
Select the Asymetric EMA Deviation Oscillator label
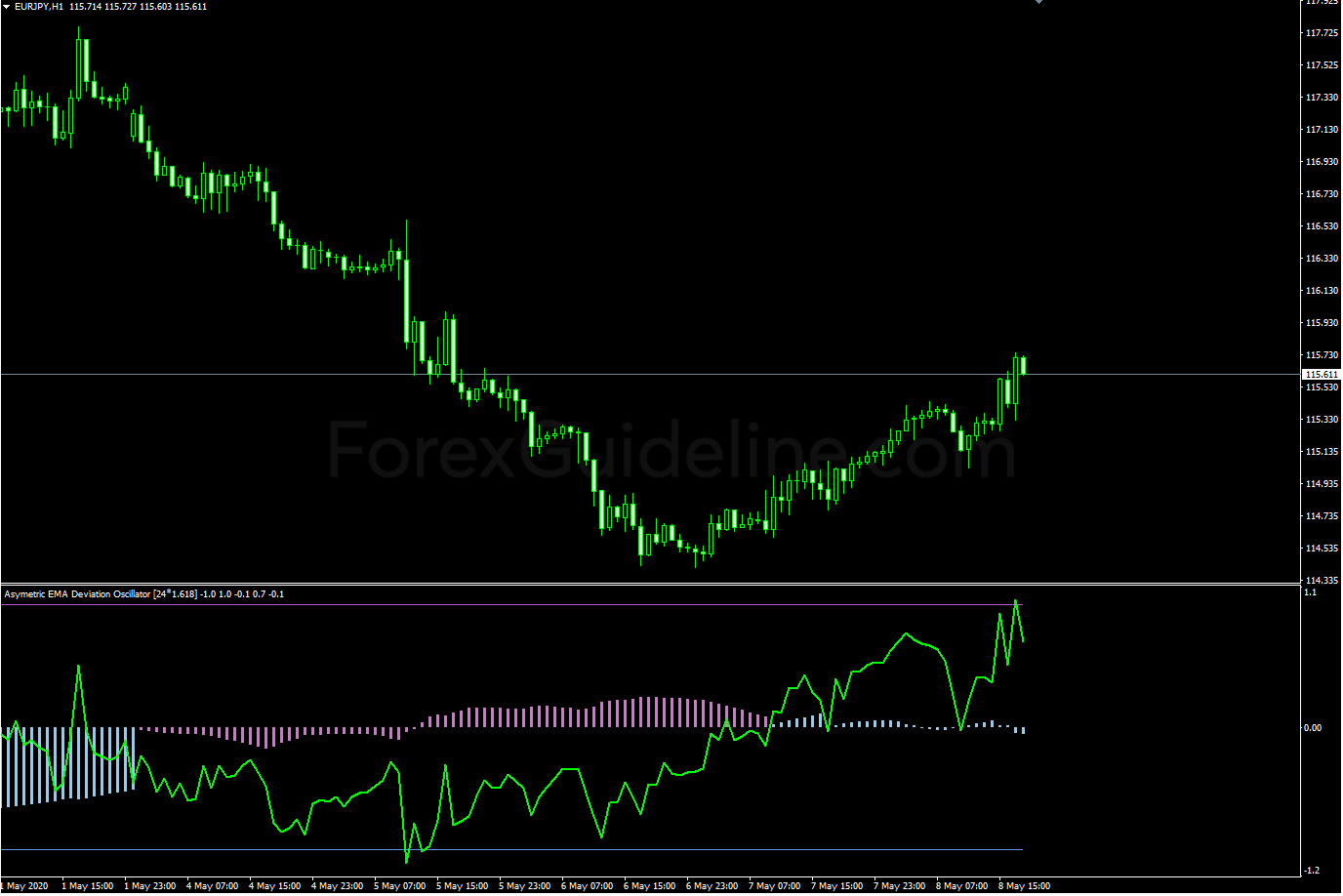[77, 593]
